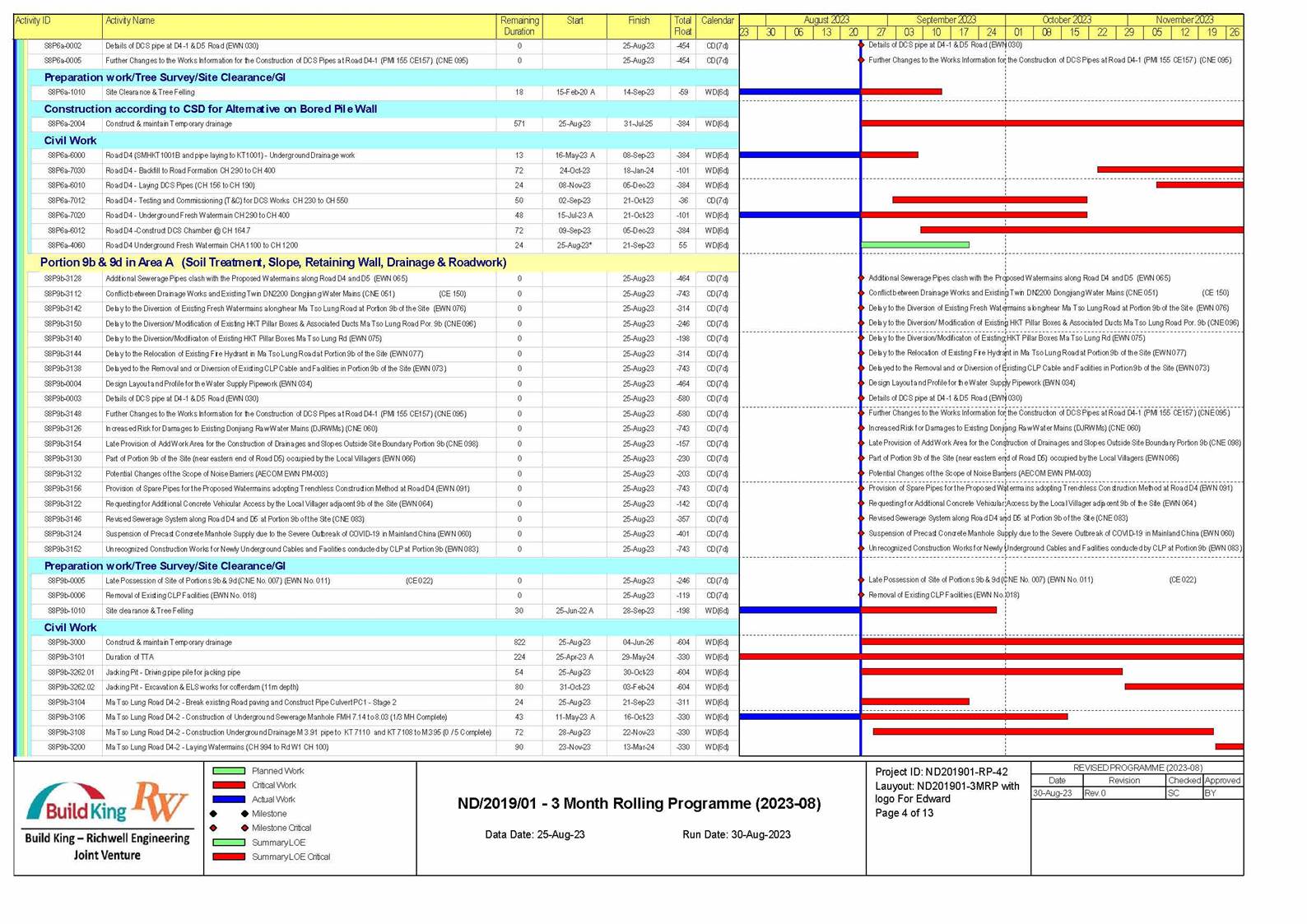The height and width of the screenshot is (924, 1307).
Task: Click Finish date 31-Jul-25 for temporary drainage
Action: pos(638,124)
